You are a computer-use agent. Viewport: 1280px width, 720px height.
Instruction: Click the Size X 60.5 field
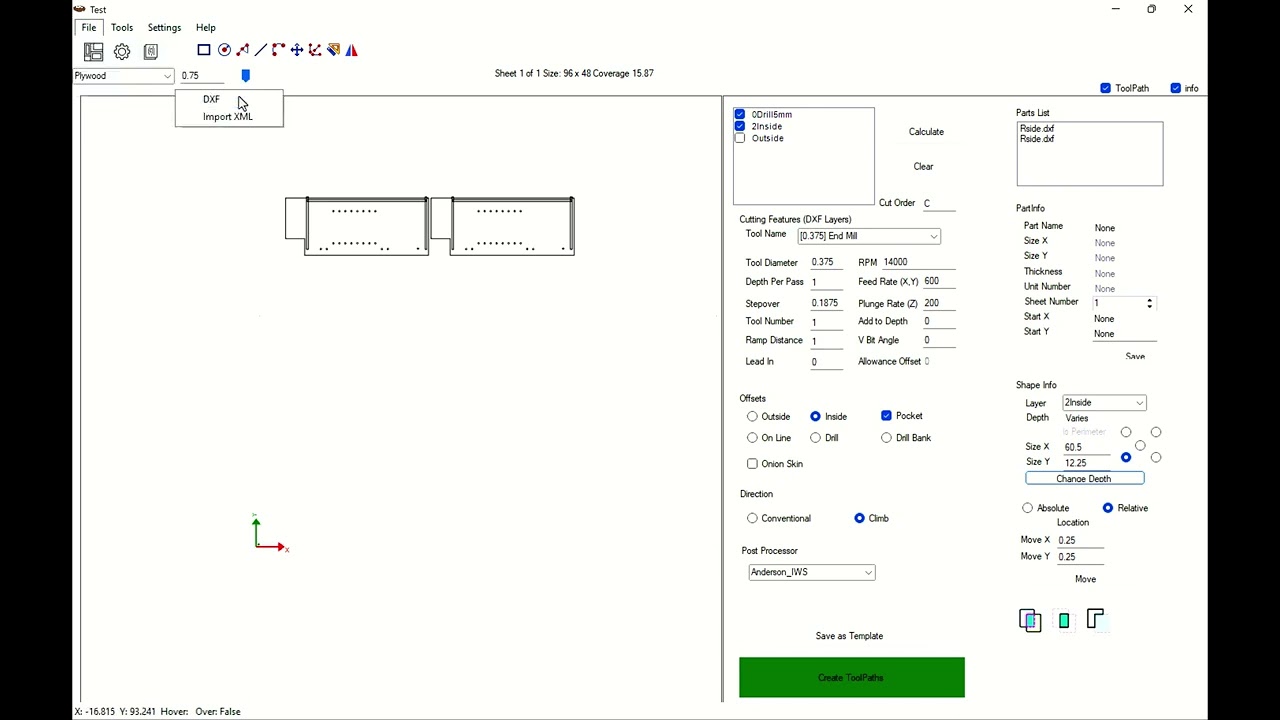coord(1086,448)
